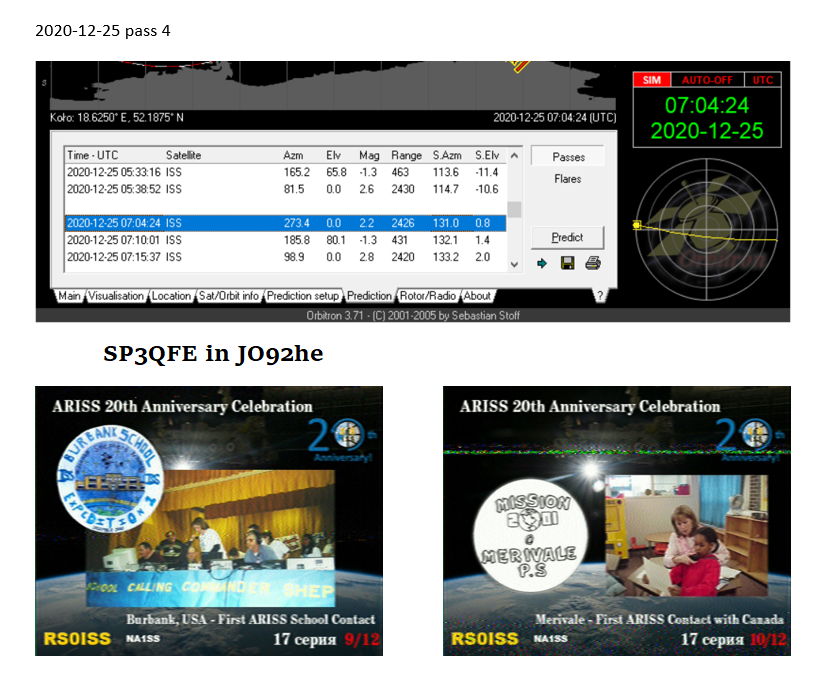
Task: Click the Koło location coordinates text
Action: [116, 118]
